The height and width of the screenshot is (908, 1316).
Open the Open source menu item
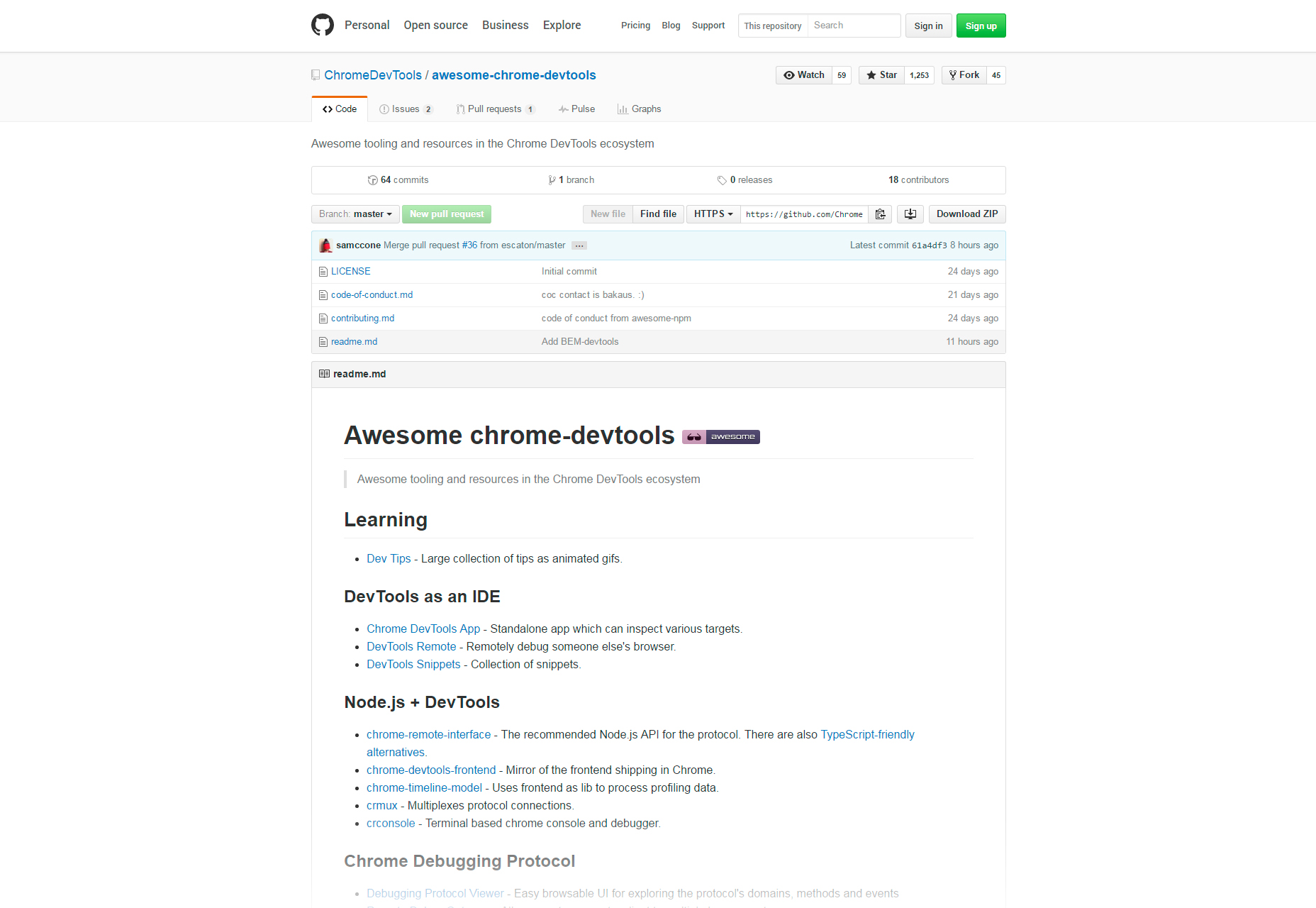click(435, 26)
